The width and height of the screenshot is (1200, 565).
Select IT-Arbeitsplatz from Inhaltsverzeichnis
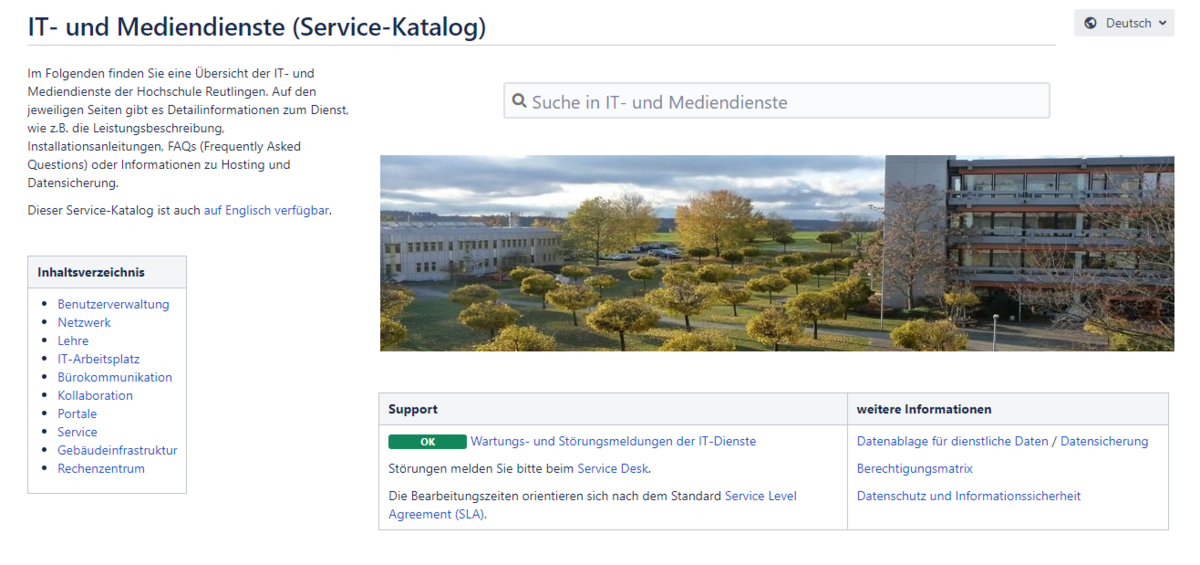pos(98,359)
